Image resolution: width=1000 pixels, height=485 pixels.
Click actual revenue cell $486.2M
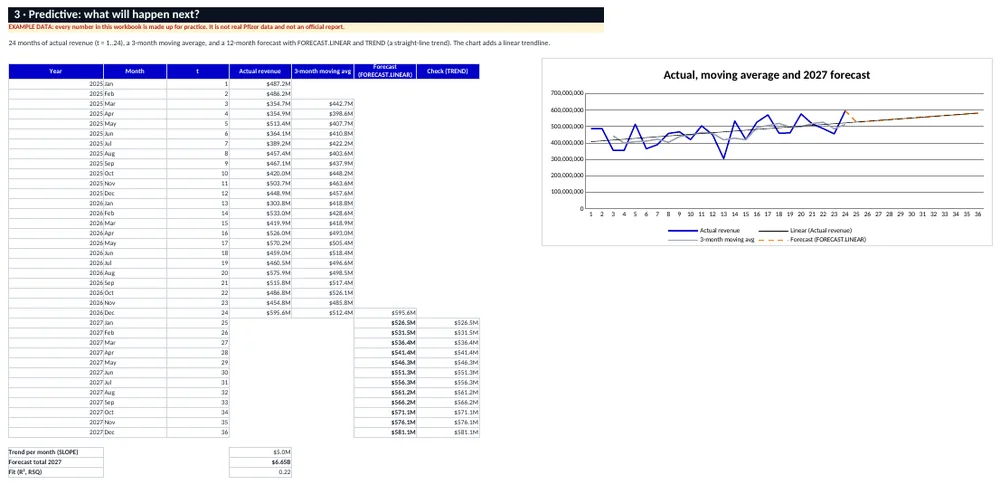pos(260,94)
